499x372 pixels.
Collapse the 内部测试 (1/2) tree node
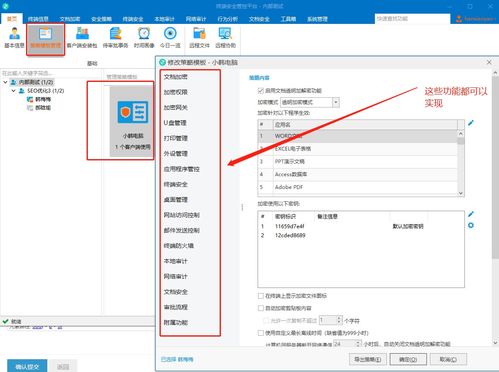(x=5, y=82)
